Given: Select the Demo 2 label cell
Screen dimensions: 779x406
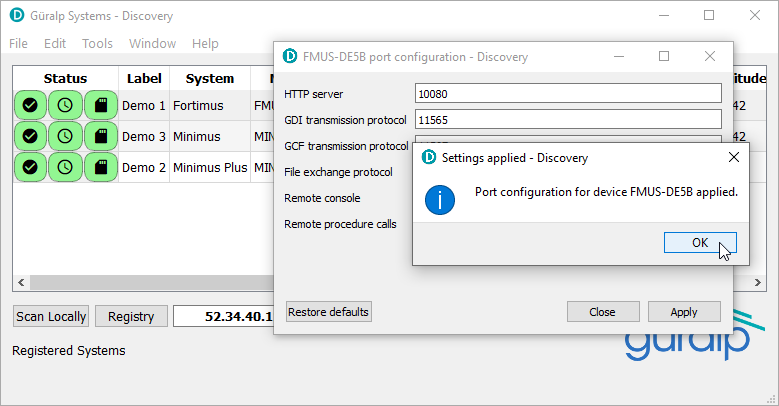Looking at the screenshot, I should tap(144, 167).
